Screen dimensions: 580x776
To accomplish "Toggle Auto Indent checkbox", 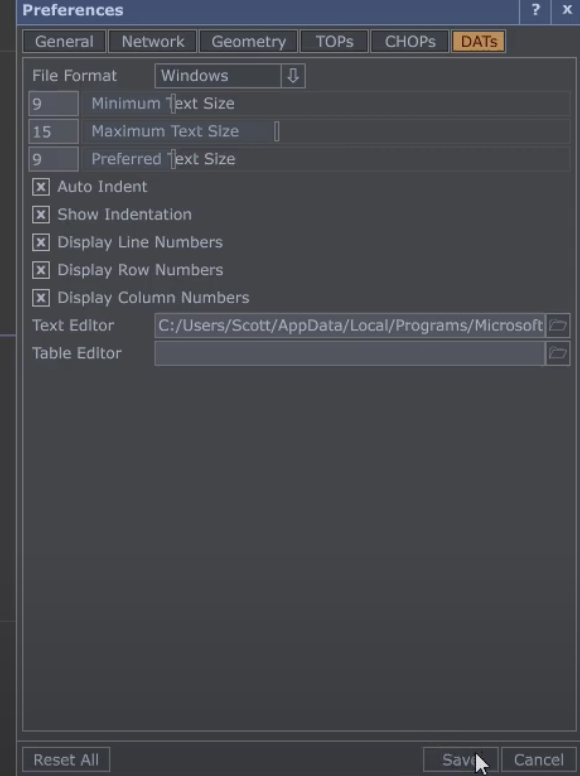I will point(41,187).
